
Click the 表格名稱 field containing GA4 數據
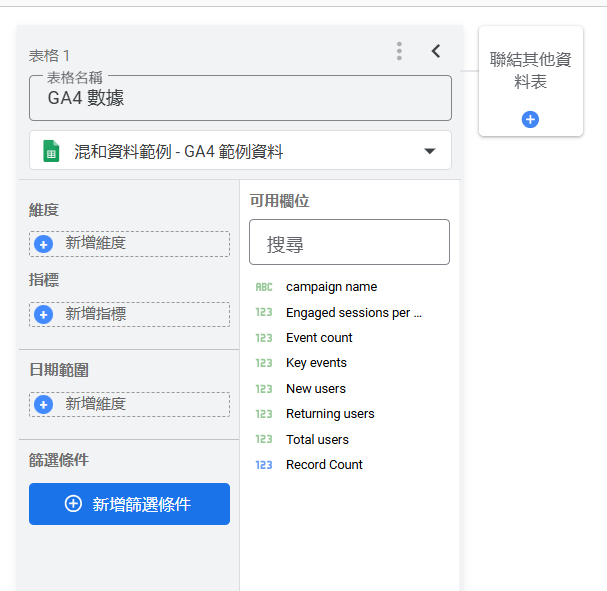point(240,98)
